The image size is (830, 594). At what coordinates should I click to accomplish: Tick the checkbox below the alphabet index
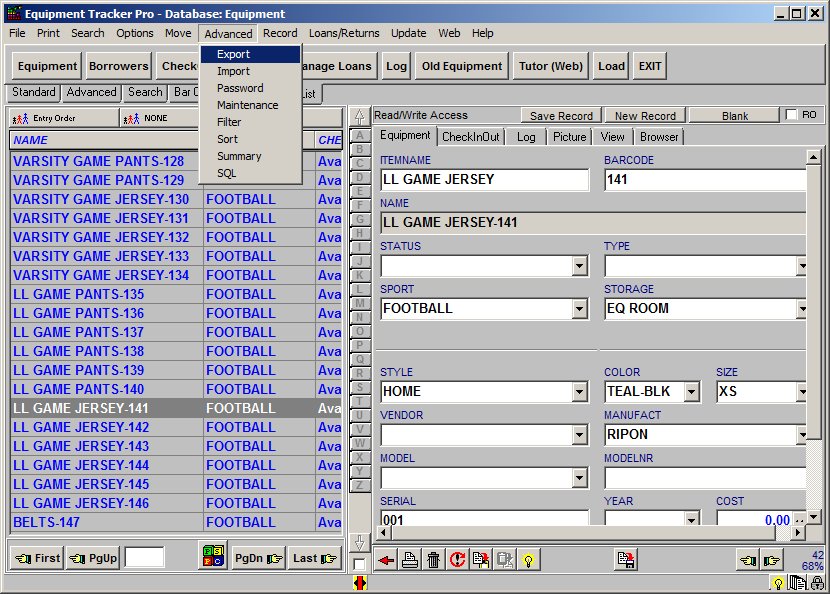359,565
